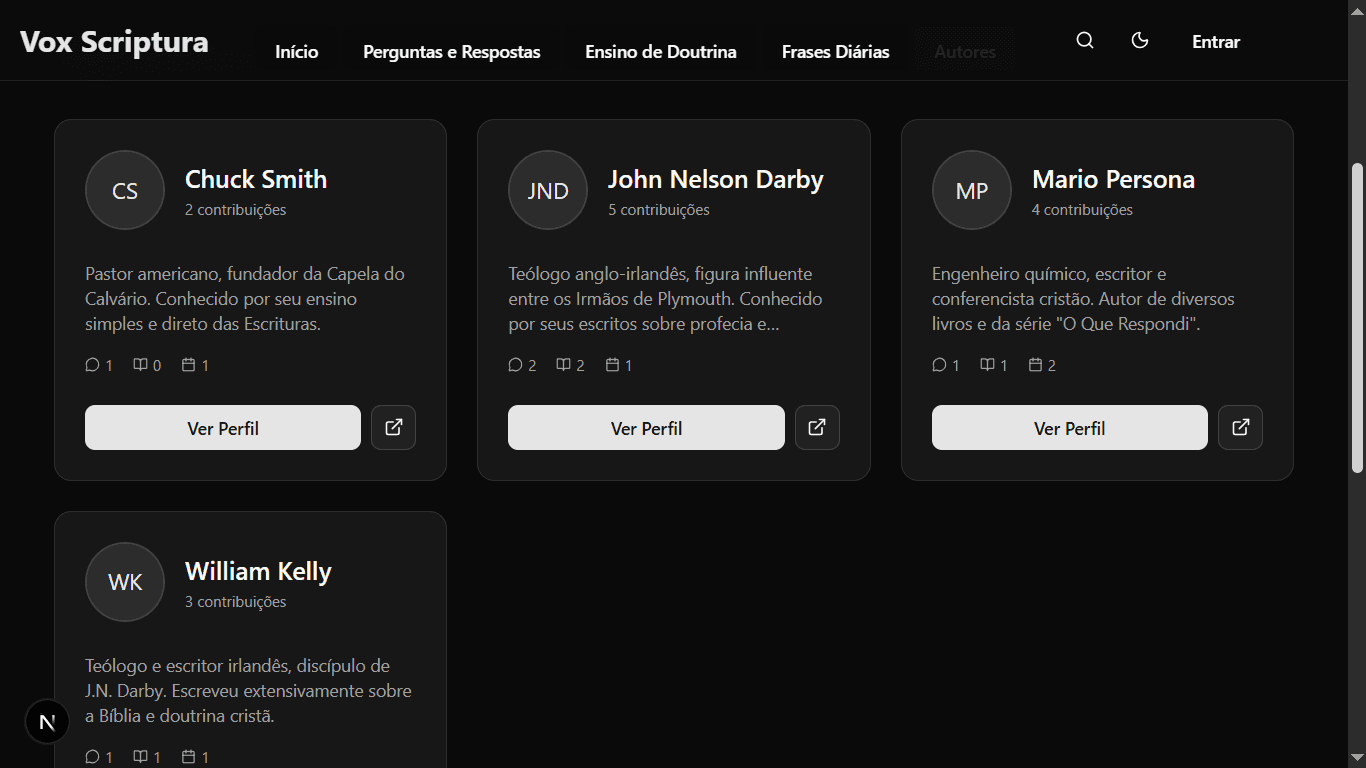Image resolution: width=1366 pixels, height=768 pixels.
Task: Open the Frases Diárias section
Action: (835, 51)
